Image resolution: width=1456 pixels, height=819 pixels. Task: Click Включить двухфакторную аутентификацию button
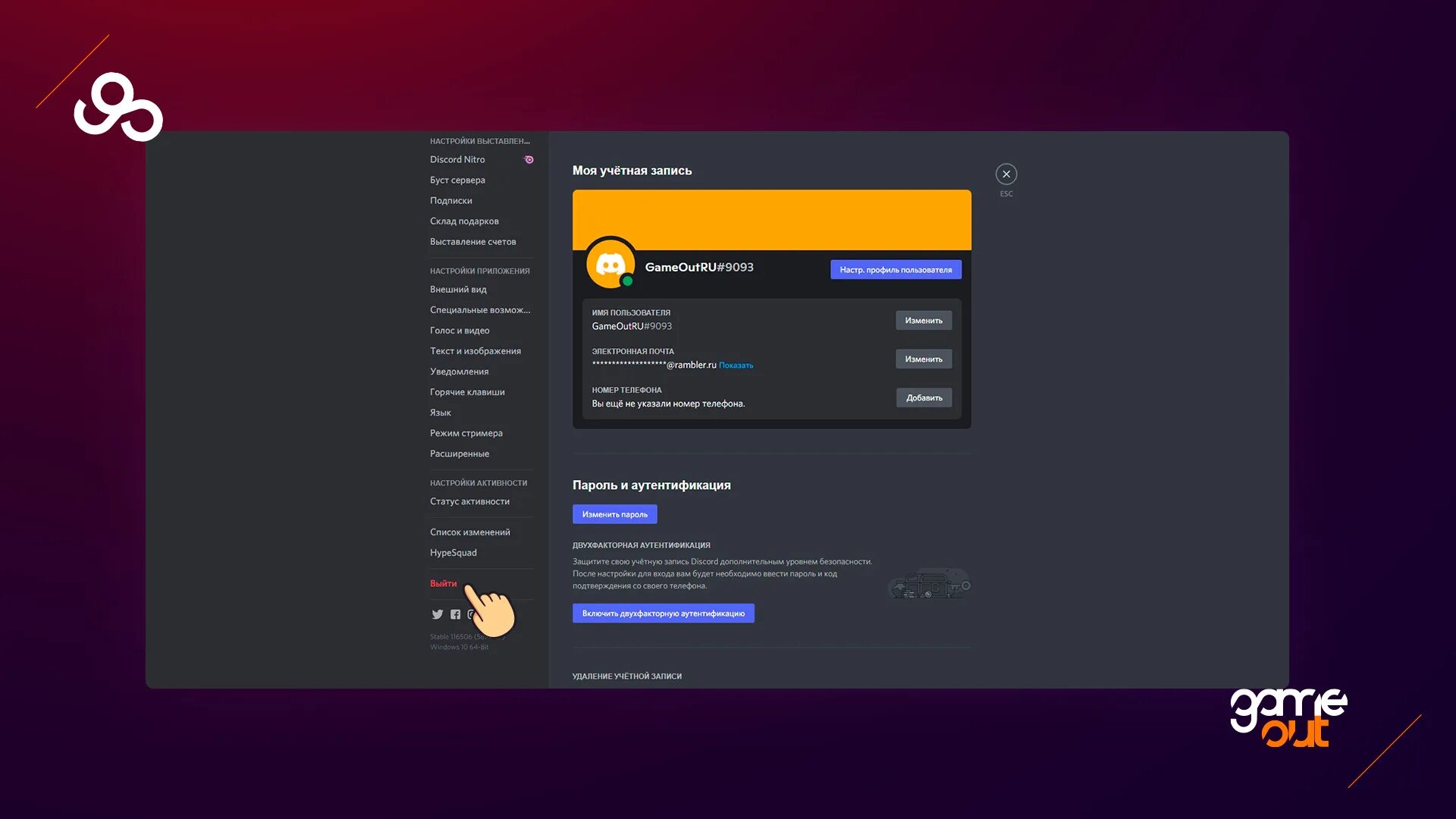664,613
